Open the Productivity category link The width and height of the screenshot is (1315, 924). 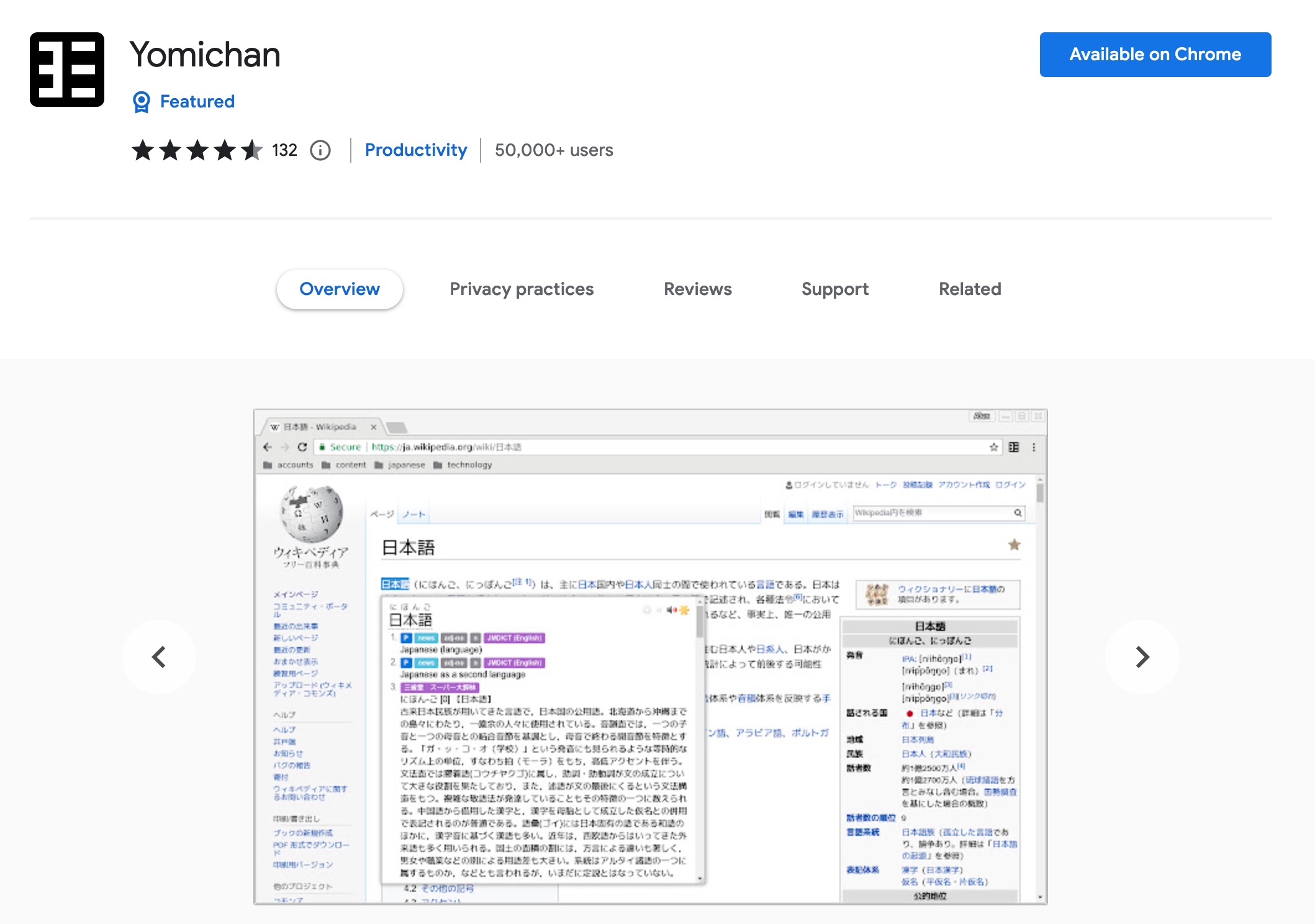click(x=416, y=150)
